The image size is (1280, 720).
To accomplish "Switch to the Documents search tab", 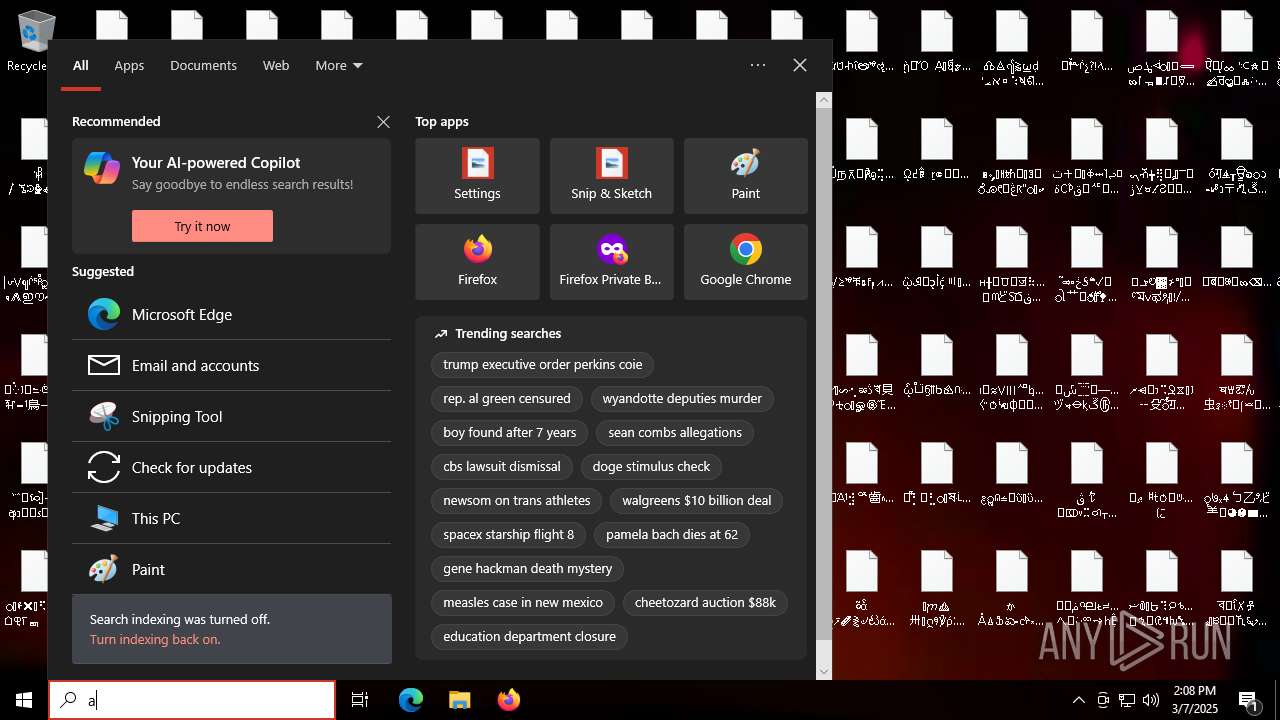I will pyautogui.click(x=203, y=65).
